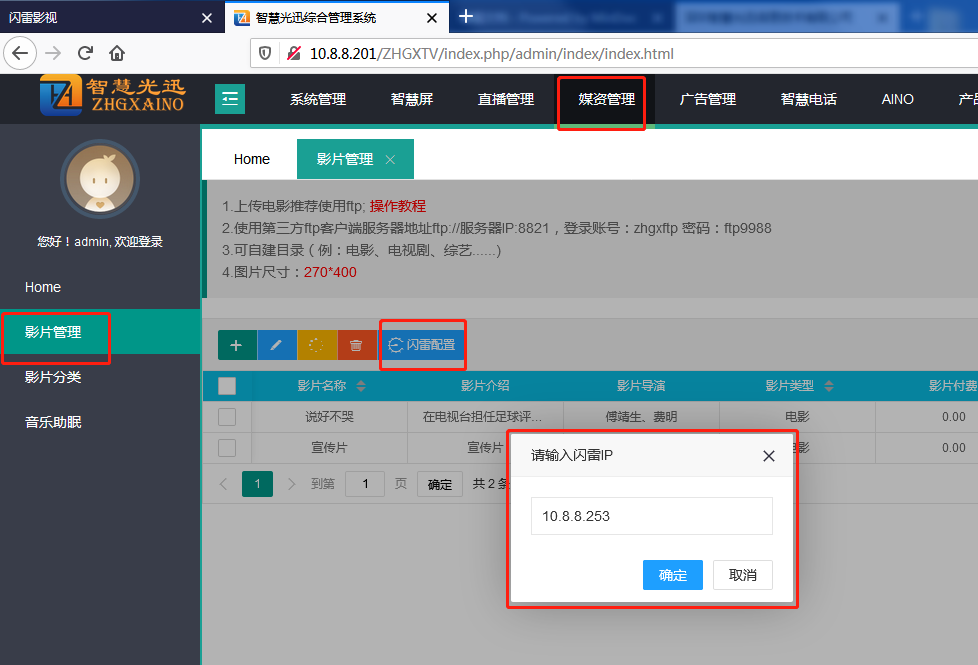Click the browser reload icon
The width and height of the screenshot is (978, 665).
pos(85,54)
